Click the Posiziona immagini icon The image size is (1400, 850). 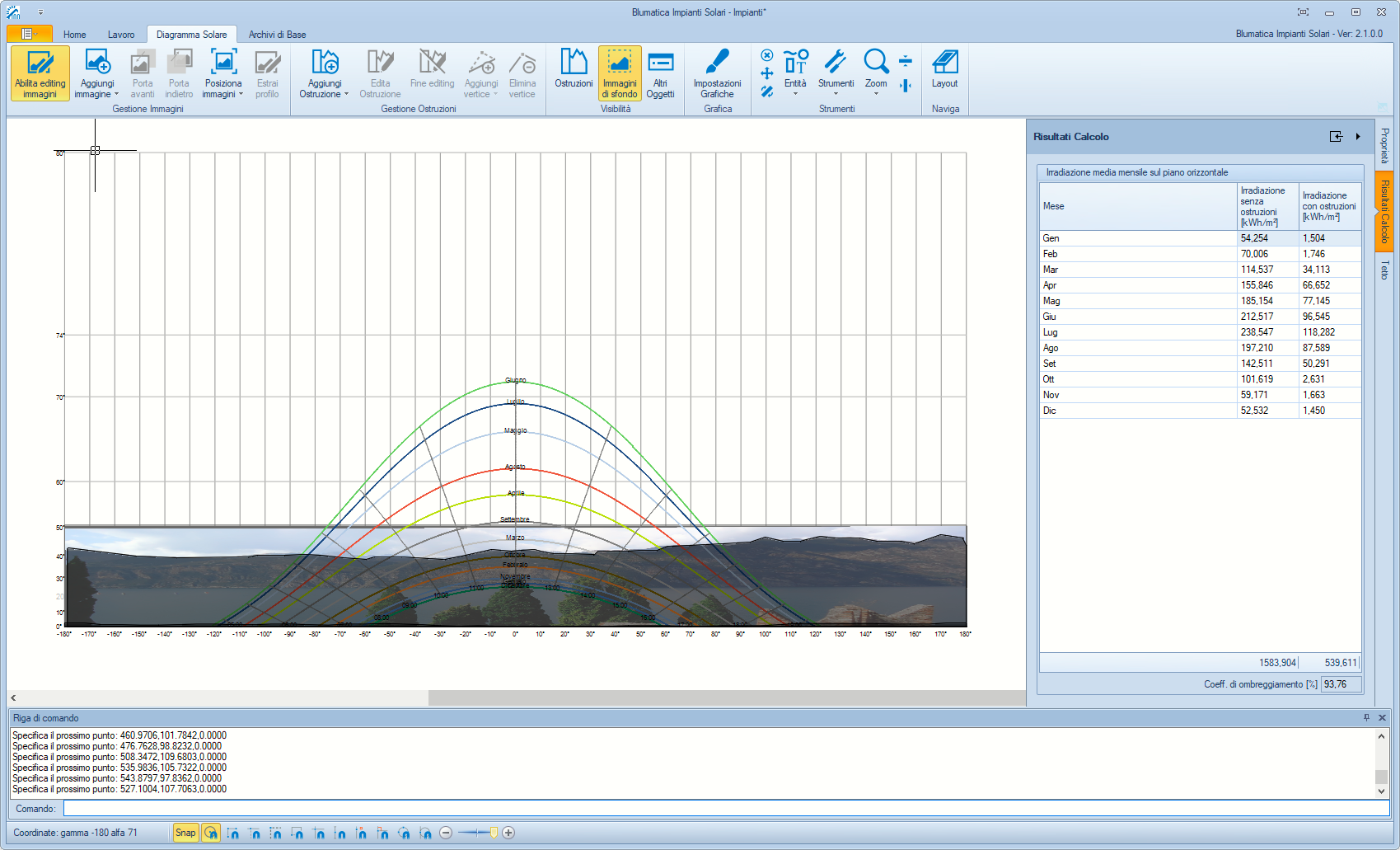pyautogui.click(x=223, y=63)
